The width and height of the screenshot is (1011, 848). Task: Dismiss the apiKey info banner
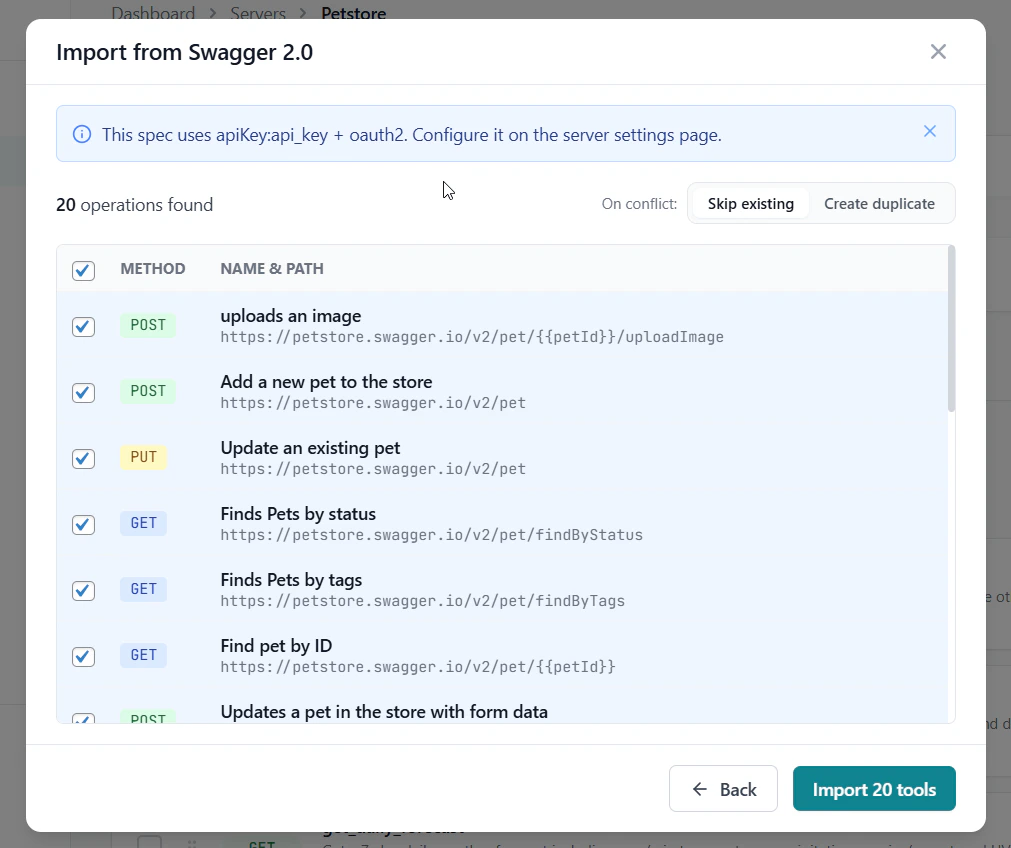929,132
